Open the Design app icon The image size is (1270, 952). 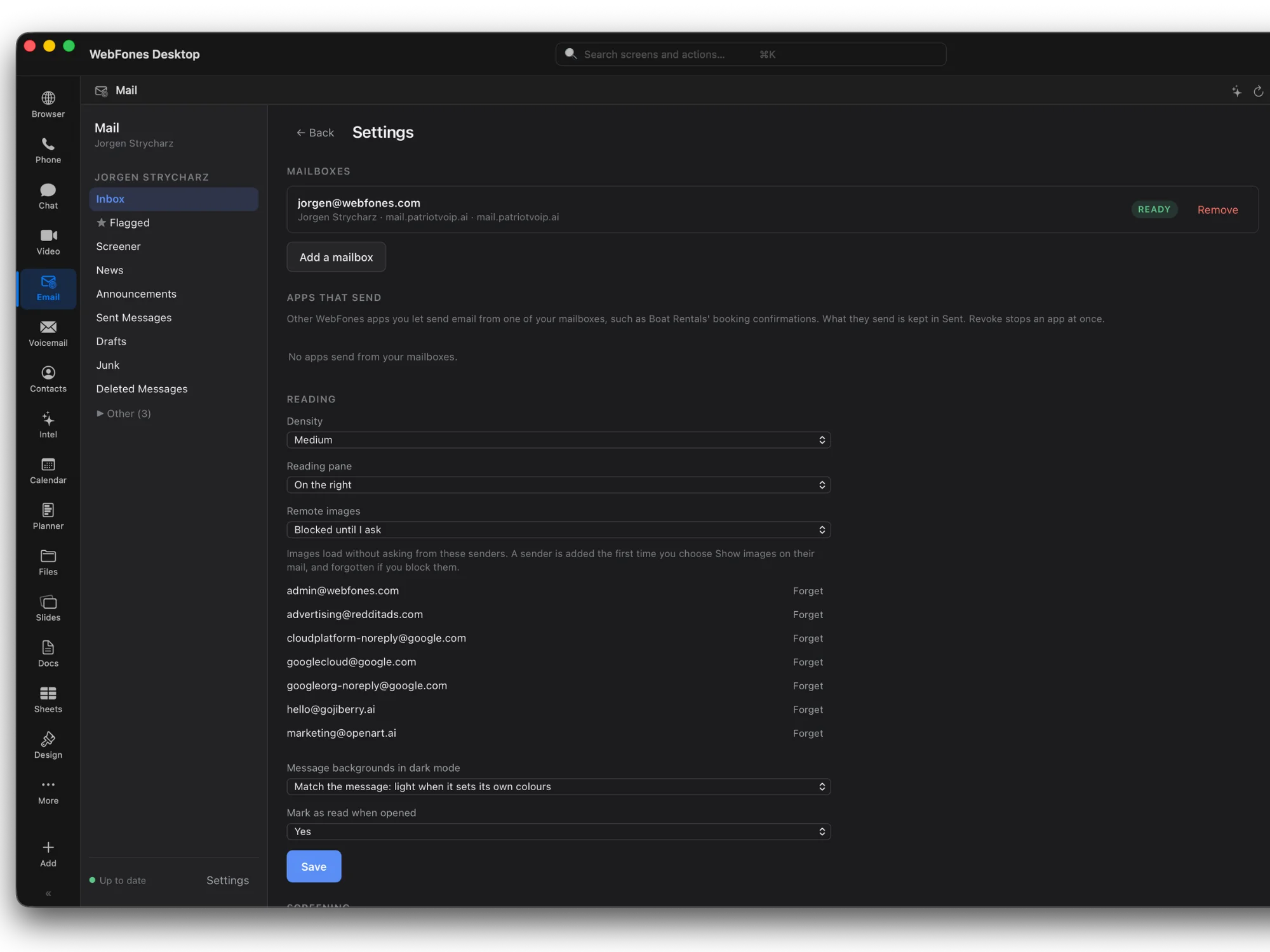pyautogui.click(x=48, y=744)
